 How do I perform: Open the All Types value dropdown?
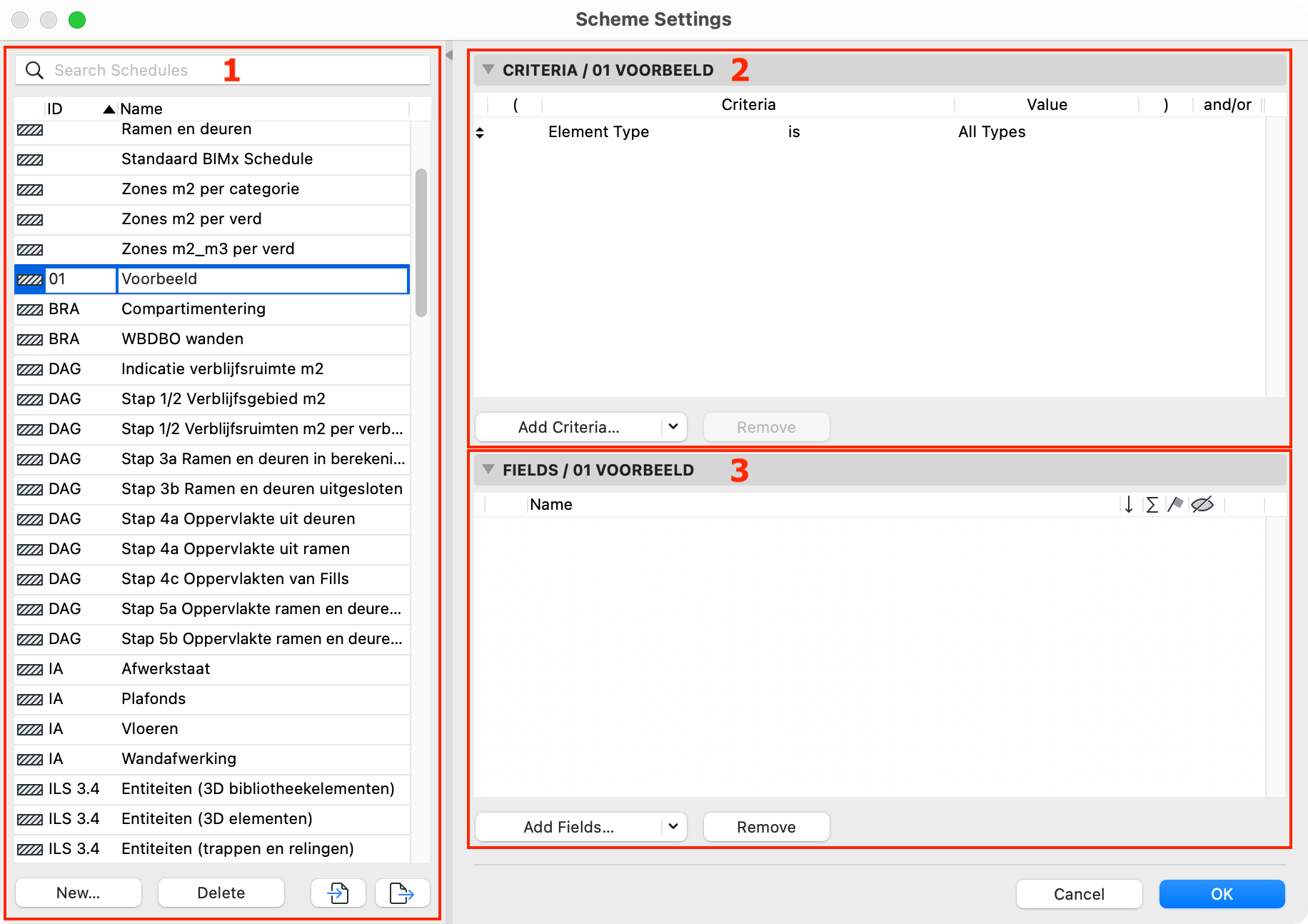[992, 131]
